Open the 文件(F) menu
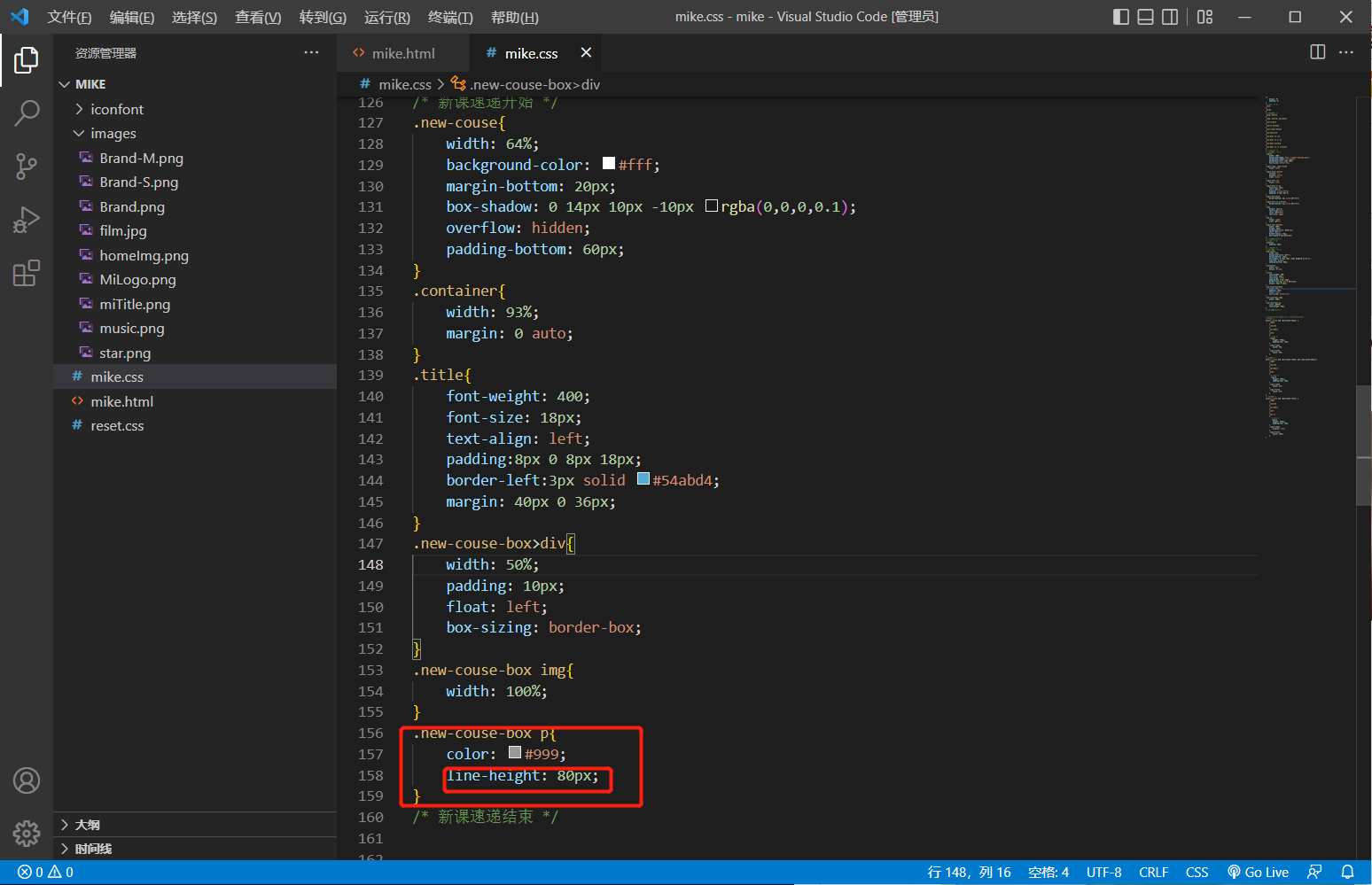 (69, 17)
